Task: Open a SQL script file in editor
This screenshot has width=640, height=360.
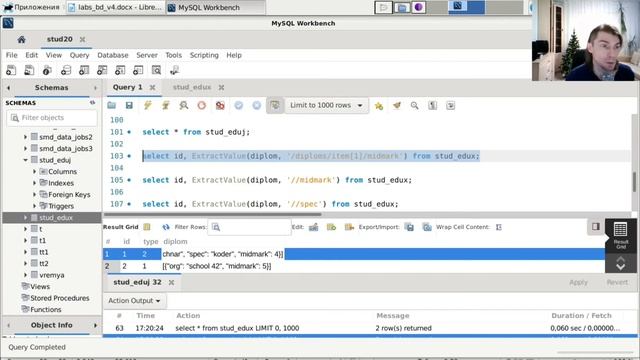Action: pos(111,105)
